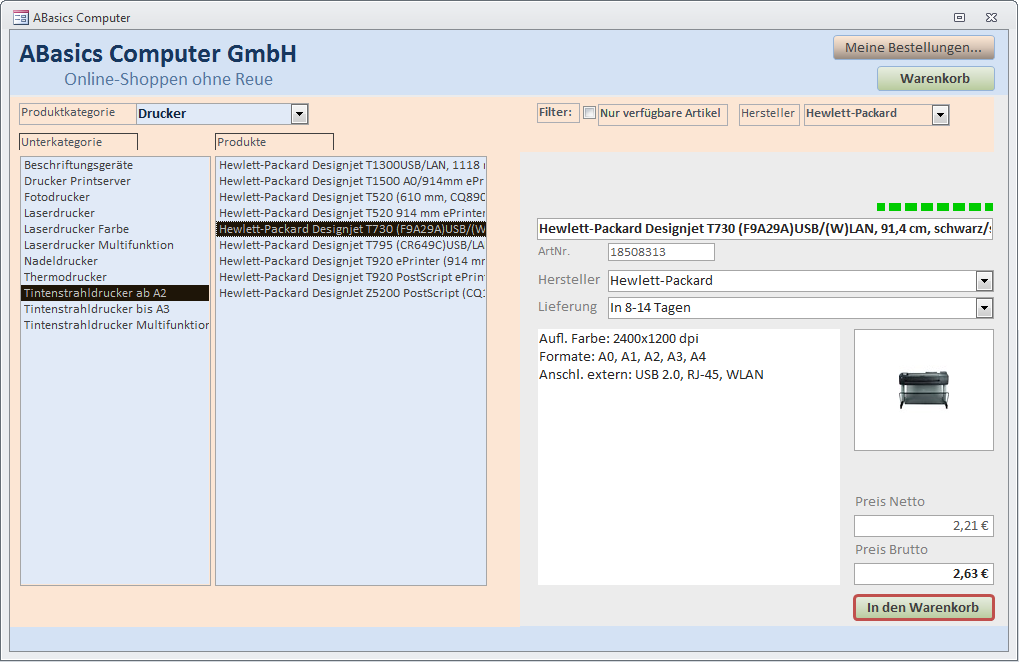Choose 'Tintenstrahldrucker bis A3' subcategory

pos(97,309)
